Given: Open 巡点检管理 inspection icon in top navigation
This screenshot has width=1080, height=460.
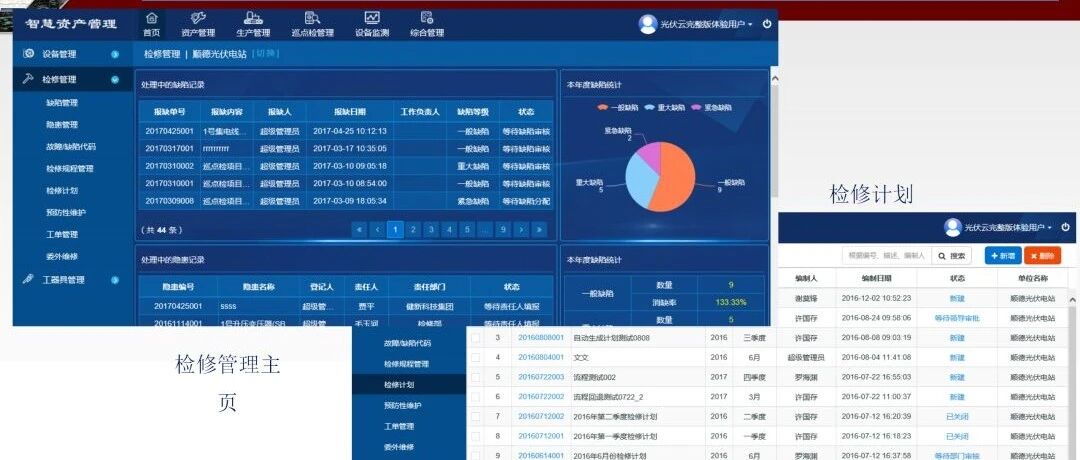Looking at the screenshot, I should 312,18.
